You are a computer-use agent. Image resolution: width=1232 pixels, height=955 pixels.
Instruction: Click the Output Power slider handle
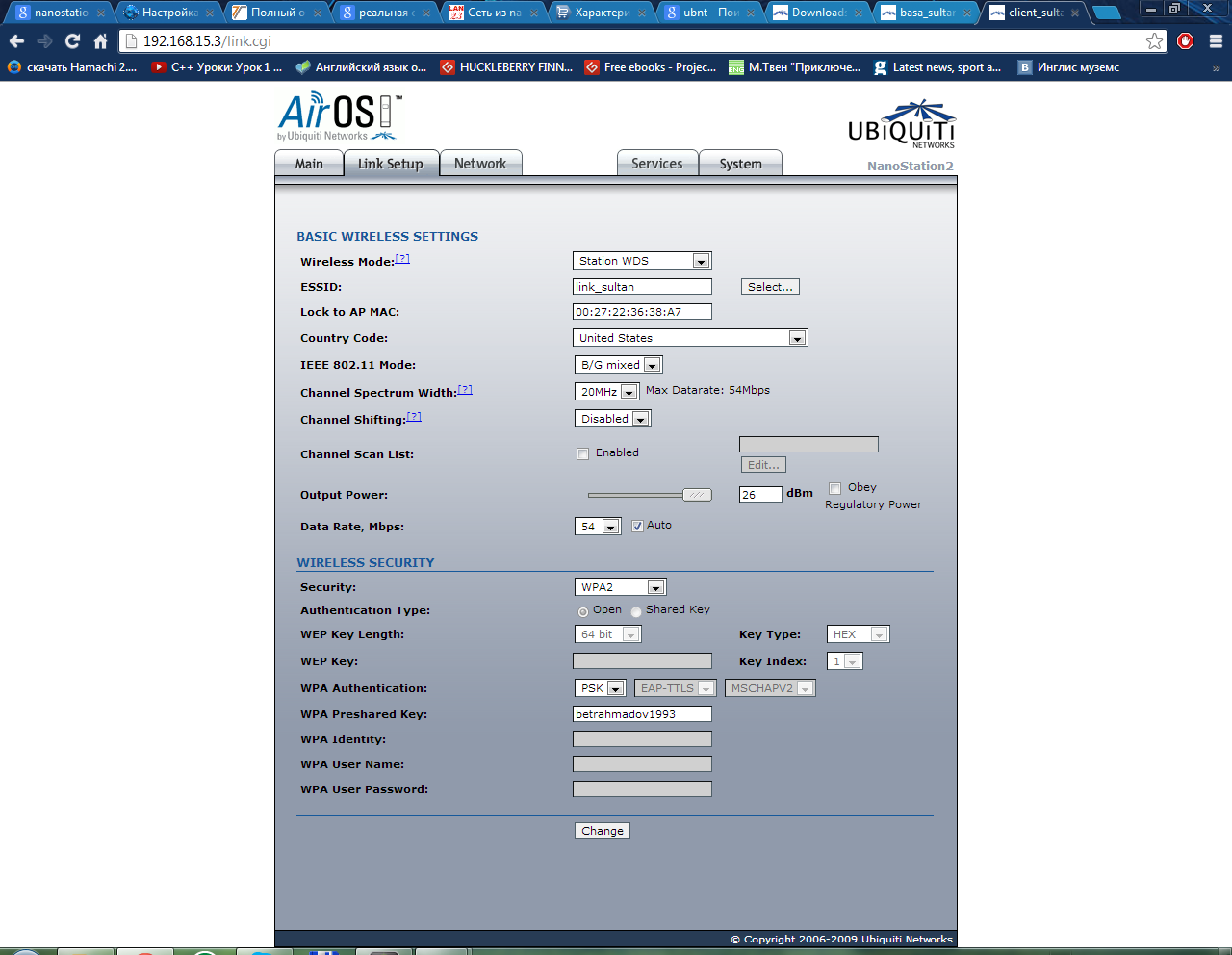coord(697,495)
